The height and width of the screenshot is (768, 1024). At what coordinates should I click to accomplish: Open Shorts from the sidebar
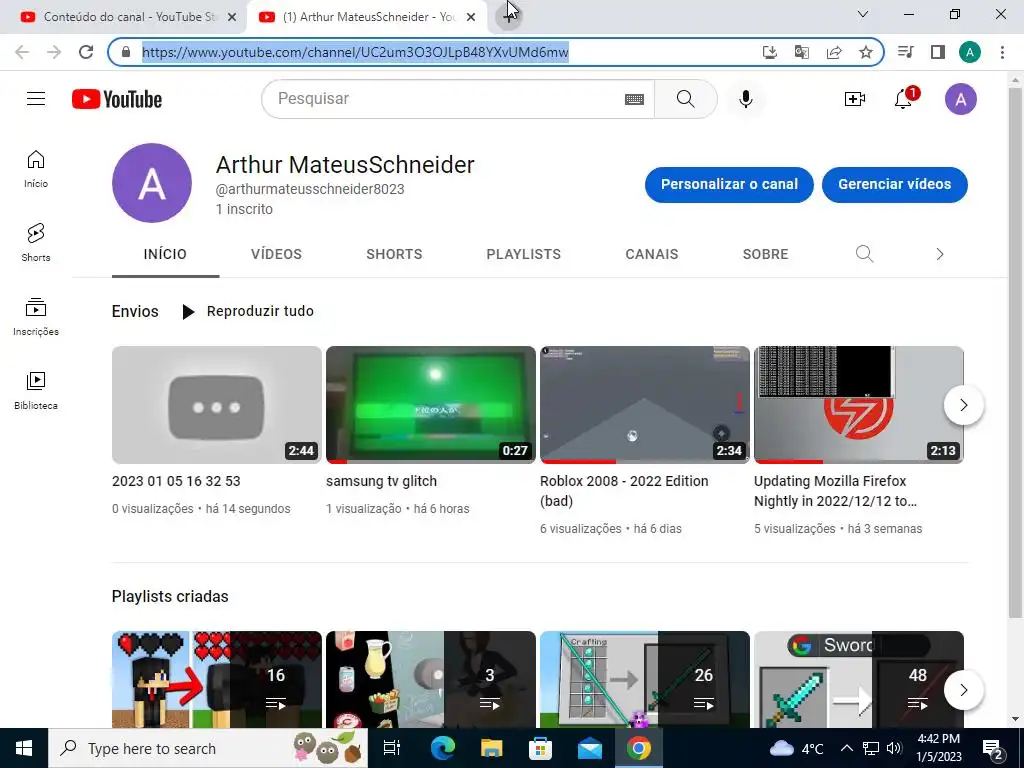[x=36, y=243]
